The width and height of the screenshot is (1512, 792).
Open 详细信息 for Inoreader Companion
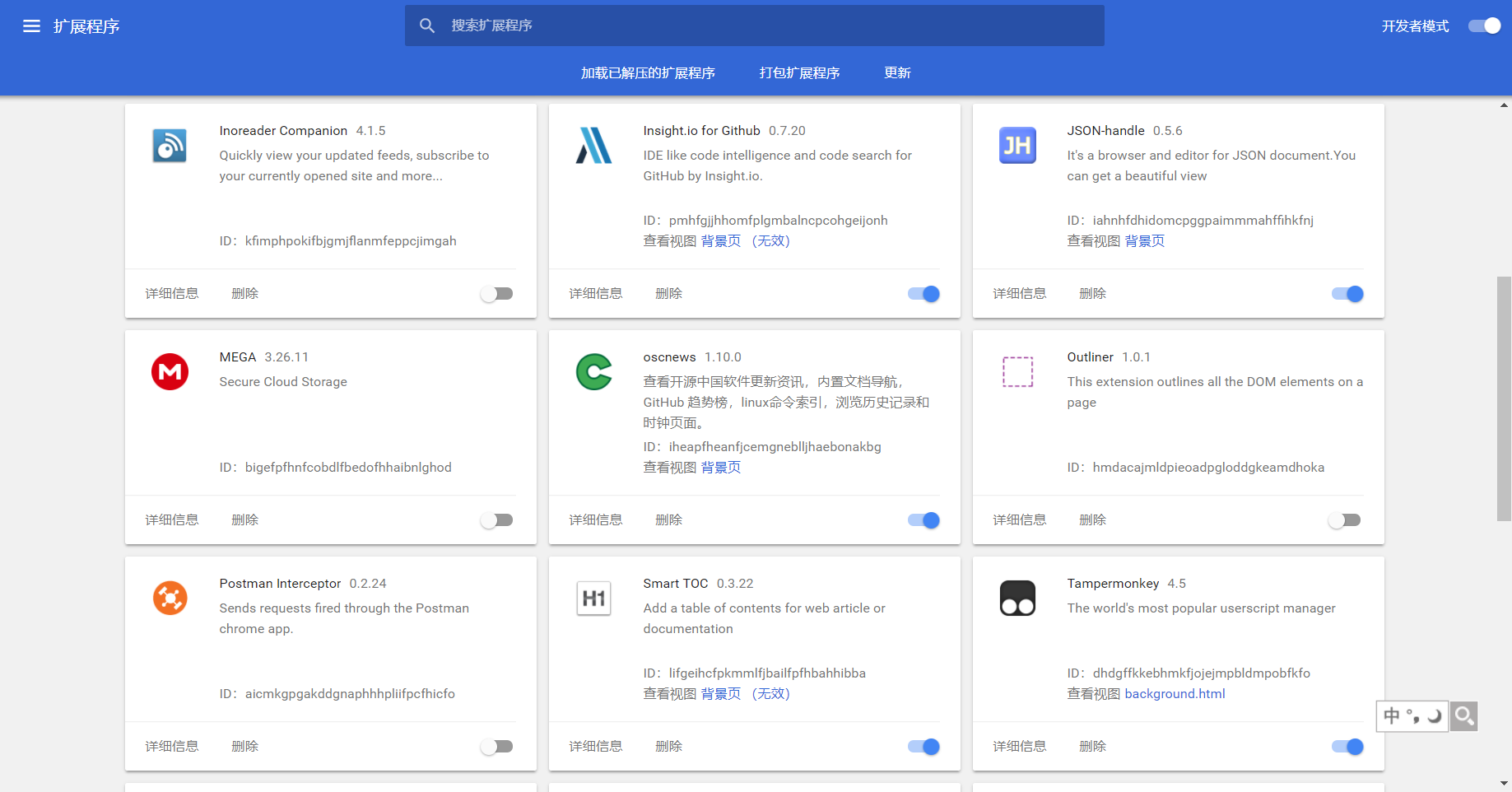pyautogui.click(x=172, y=294)
